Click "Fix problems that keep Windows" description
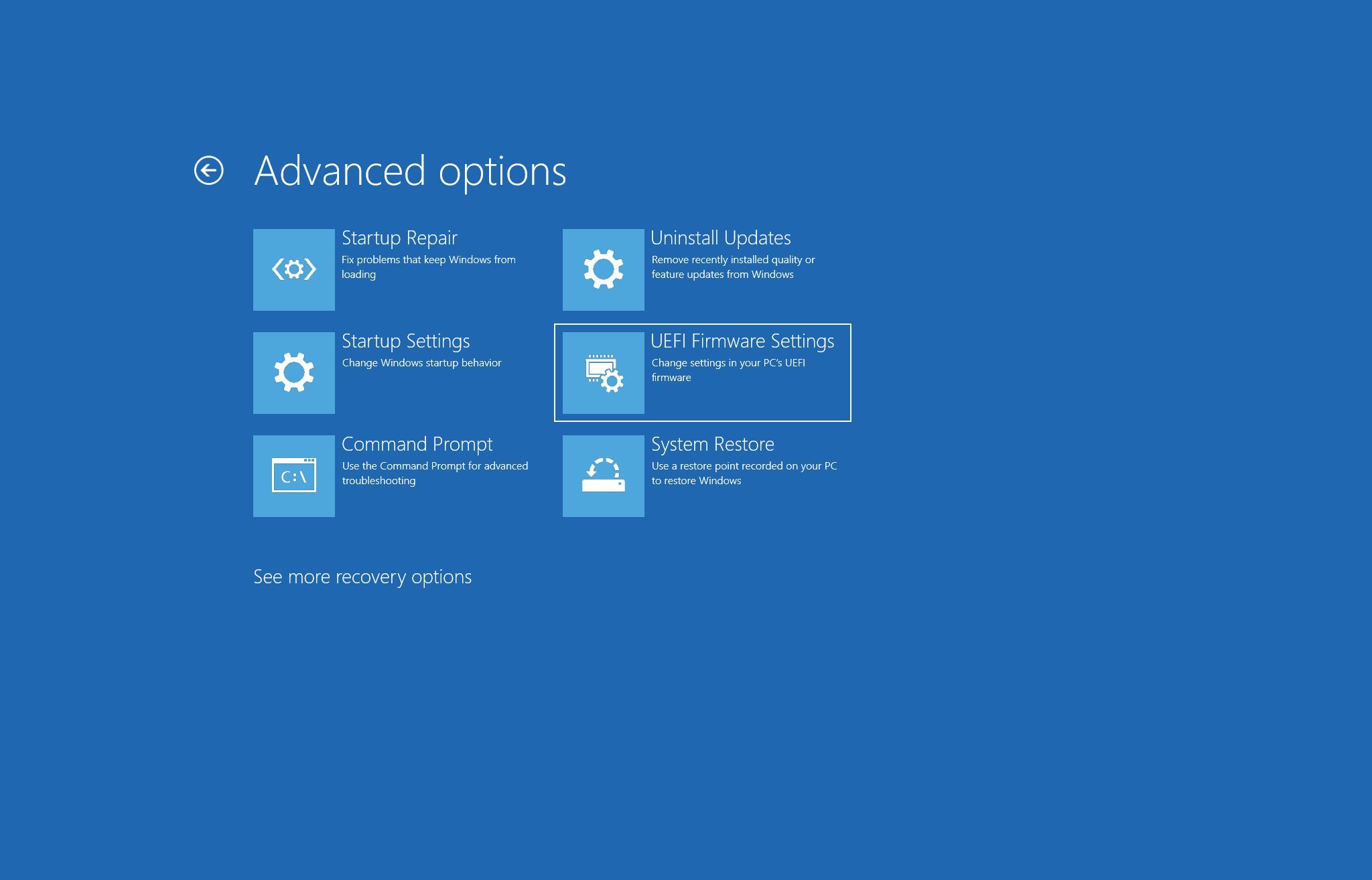This screenshot has height=880, width=1372. pyautogui.click(x=428, y=260)
